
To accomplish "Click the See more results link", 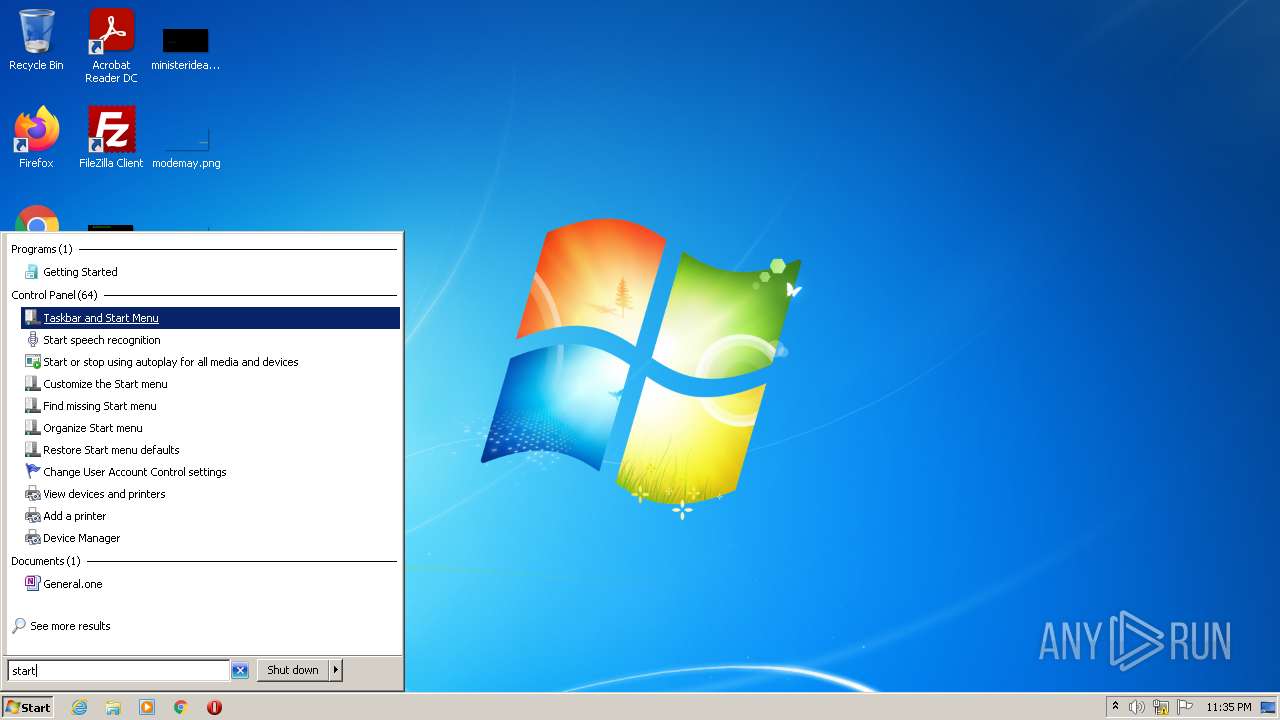I will [70, 626].
